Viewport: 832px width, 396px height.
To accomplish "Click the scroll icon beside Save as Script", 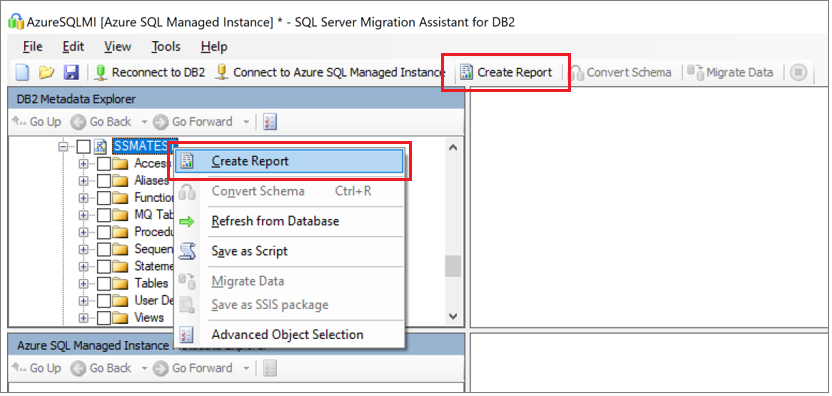I will (187, 251).
